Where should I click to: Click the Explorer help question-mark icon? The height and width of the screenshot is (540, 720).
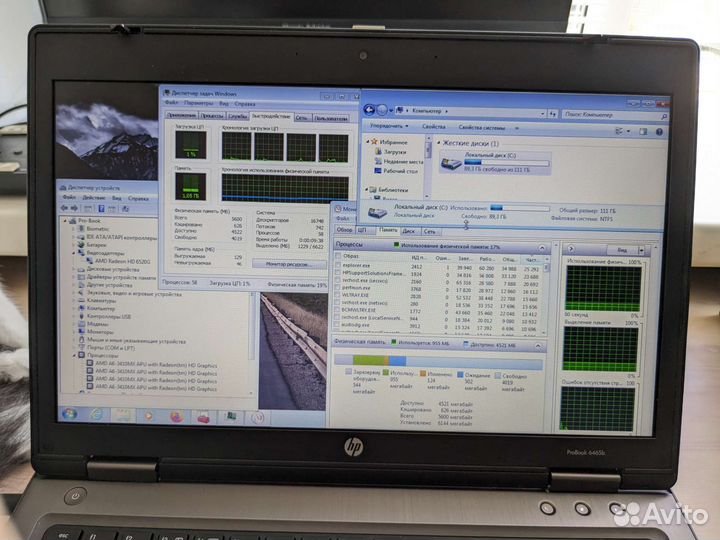(x=659, y=132)
